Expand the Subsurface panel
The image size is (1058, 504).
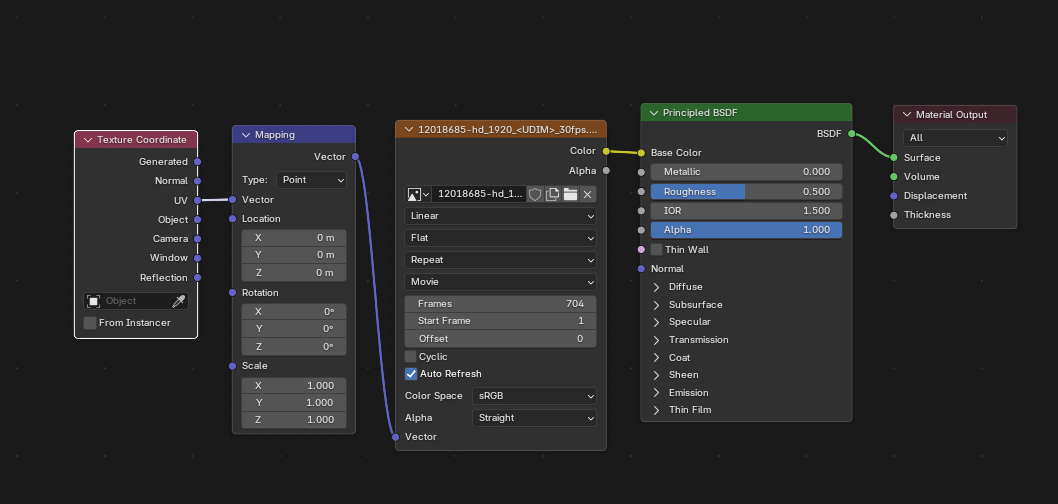click(656, 305)
